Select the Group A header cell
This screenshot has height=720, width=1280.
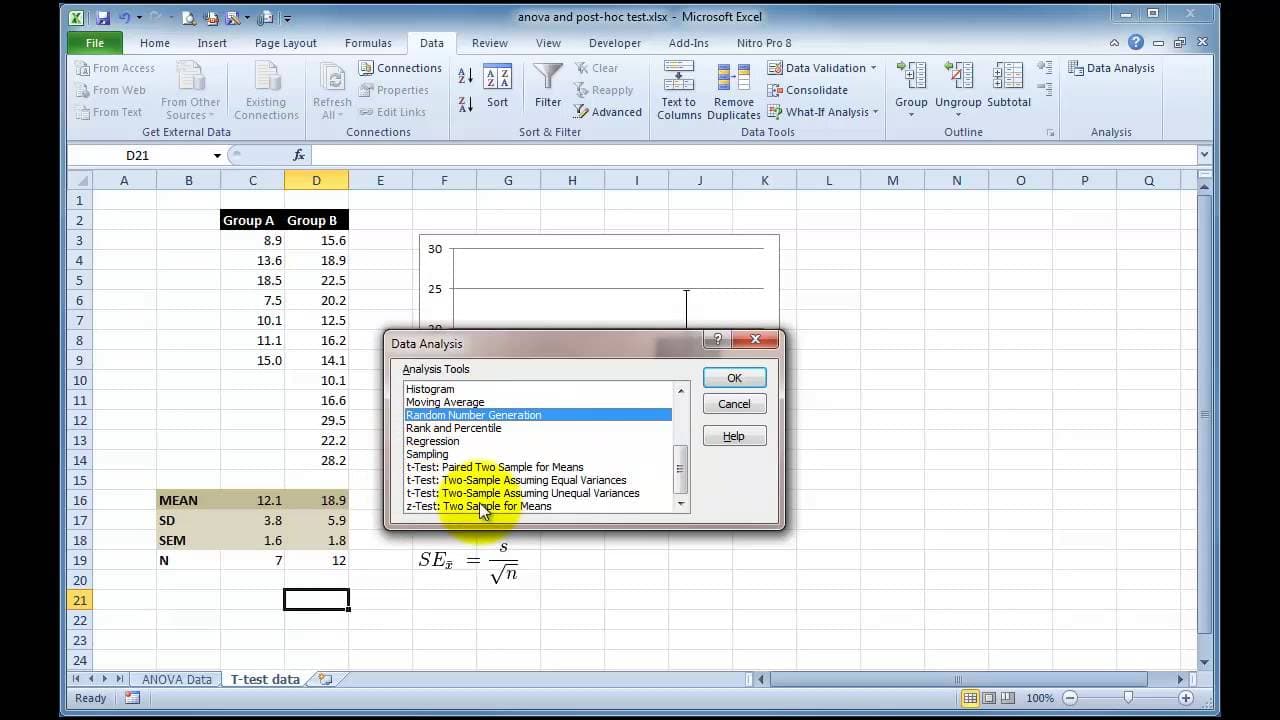click(x=252, y=220)
